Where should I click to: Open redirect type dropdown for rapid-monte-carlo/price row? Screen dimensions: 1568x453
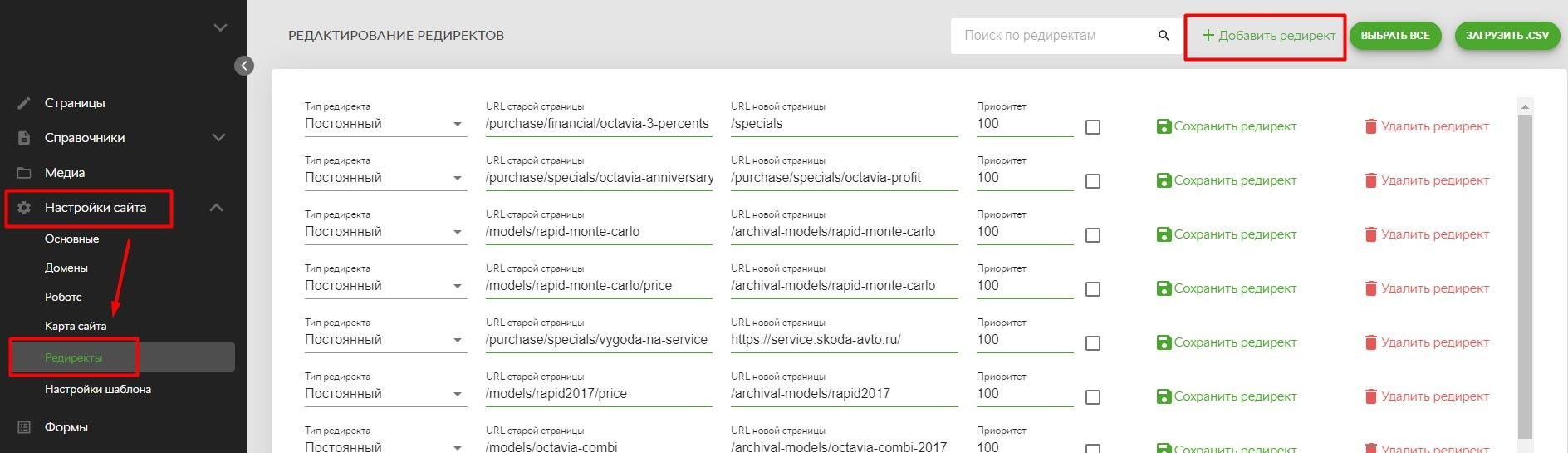[385, 286]
